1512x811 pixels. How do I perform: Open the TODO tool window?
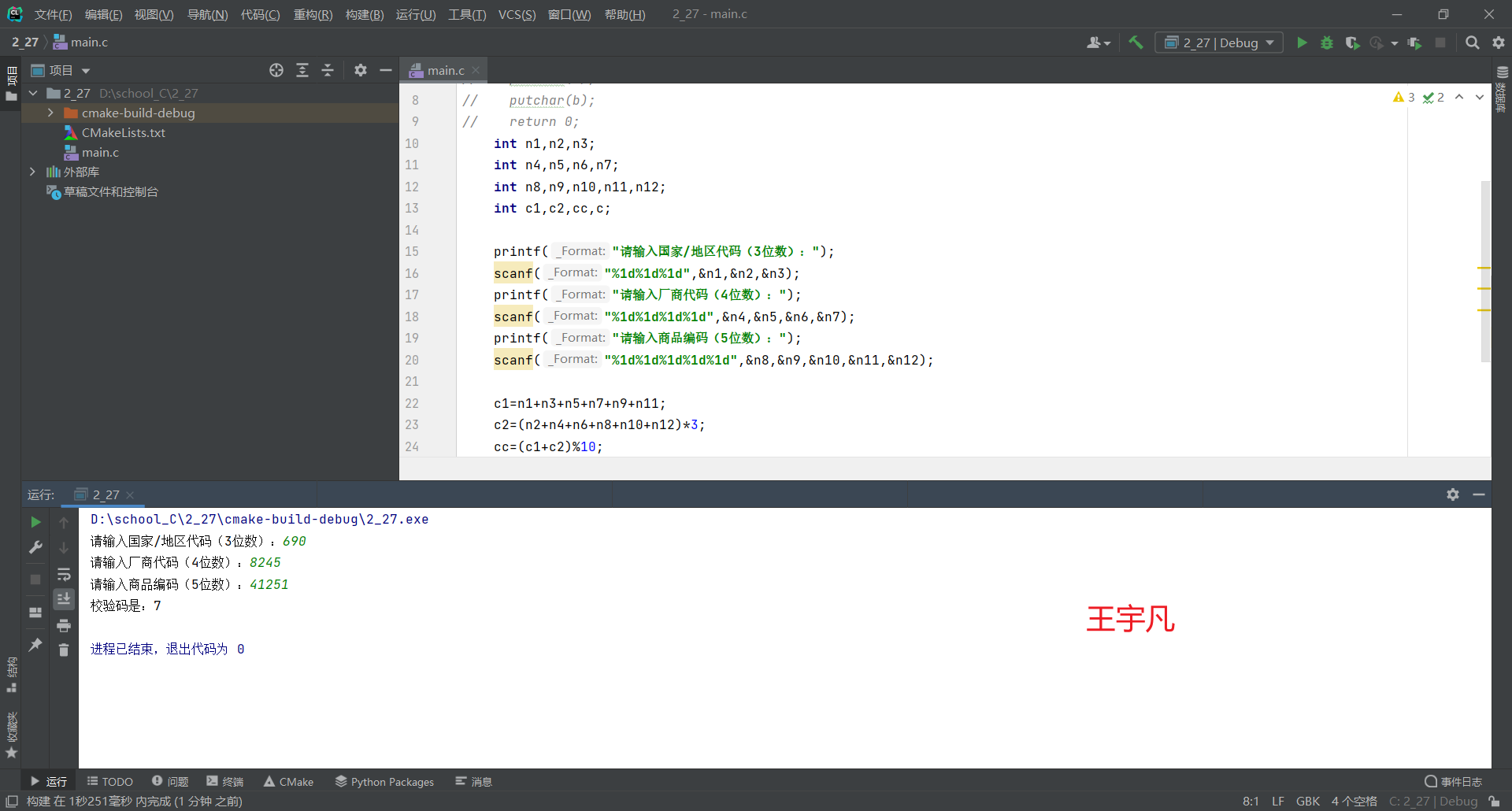tap(109, 781)
